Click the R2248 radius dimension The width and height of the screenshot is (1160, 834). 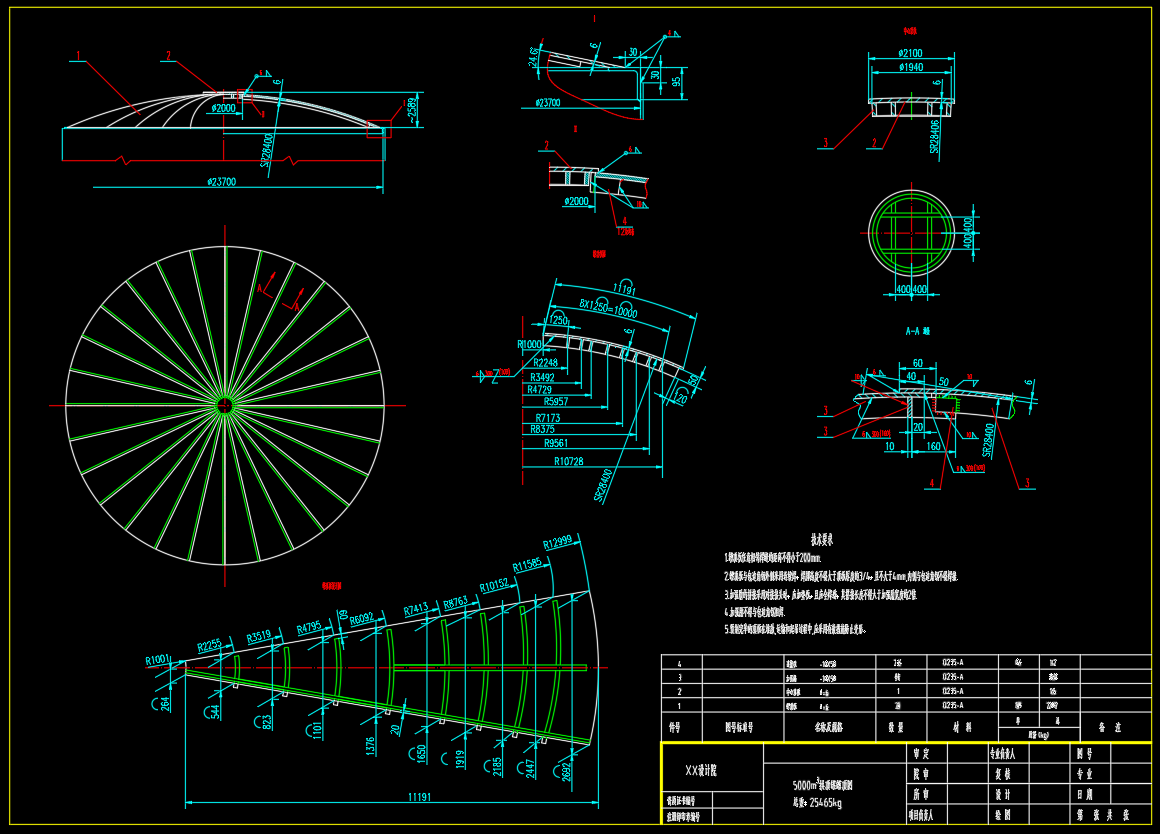[x=545, y=362]
